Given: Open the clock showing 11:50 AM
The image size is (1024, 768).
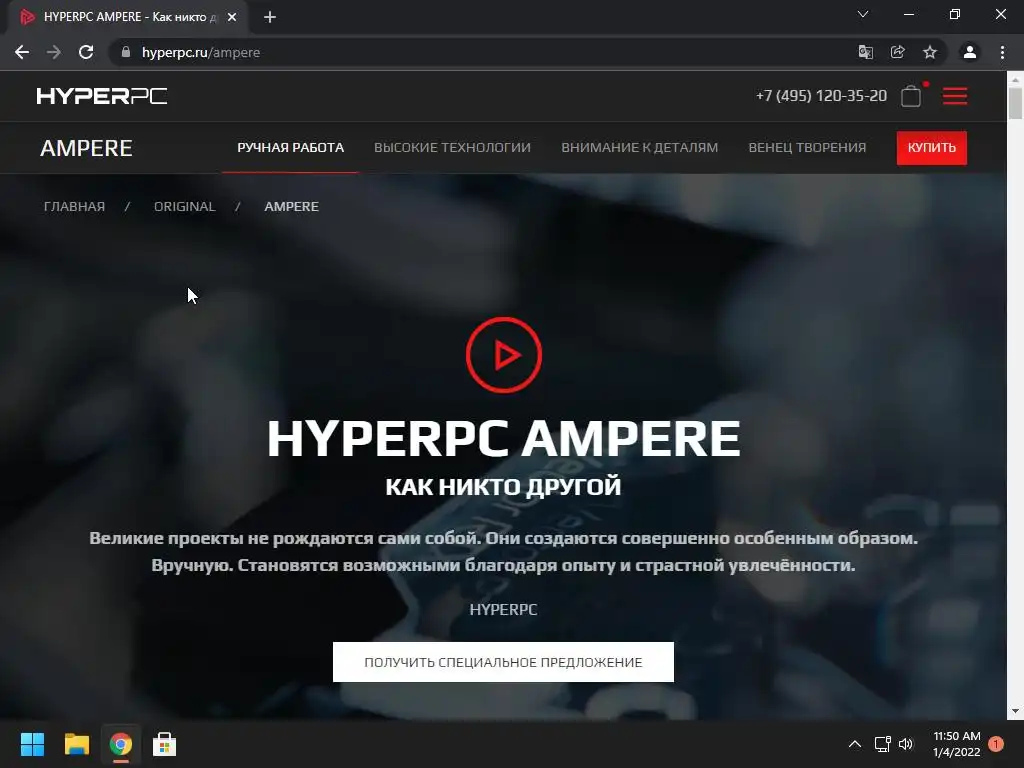Looking at the screenshot, I should pyautogui.click(x=957, y=744).
